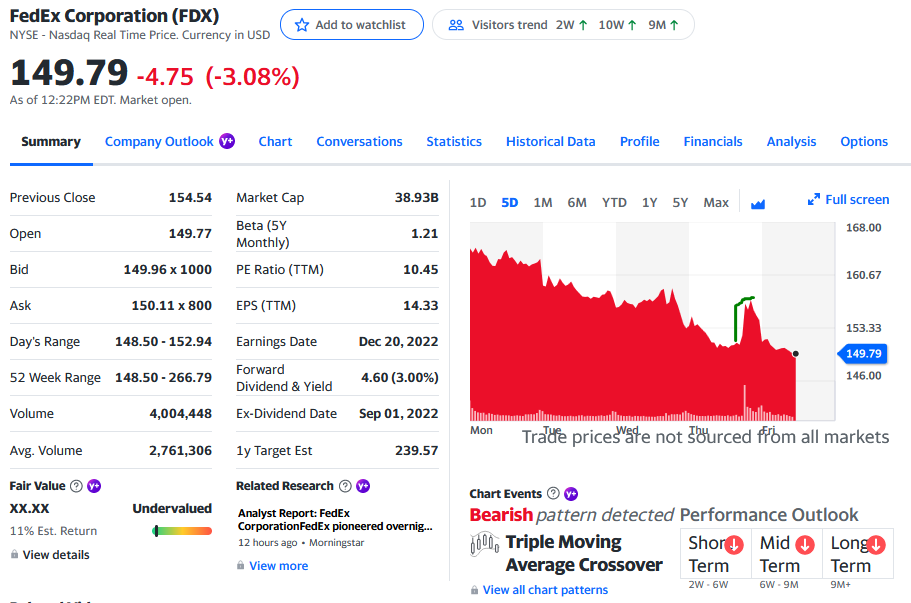Click the Y+ badge next to Related Research
This screenshot has width=911, height=603.
(x=363, y=486)
